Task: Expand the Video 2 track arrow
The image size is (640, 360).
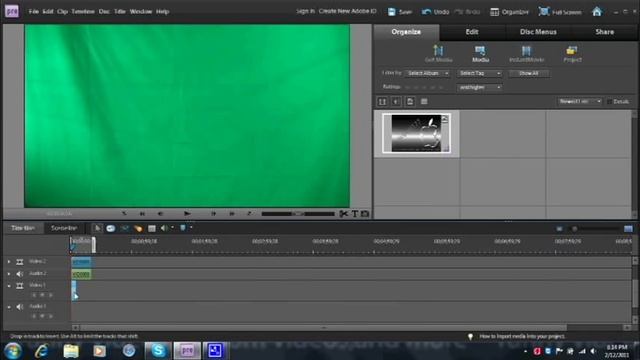Action: click(x=9, y=262)
